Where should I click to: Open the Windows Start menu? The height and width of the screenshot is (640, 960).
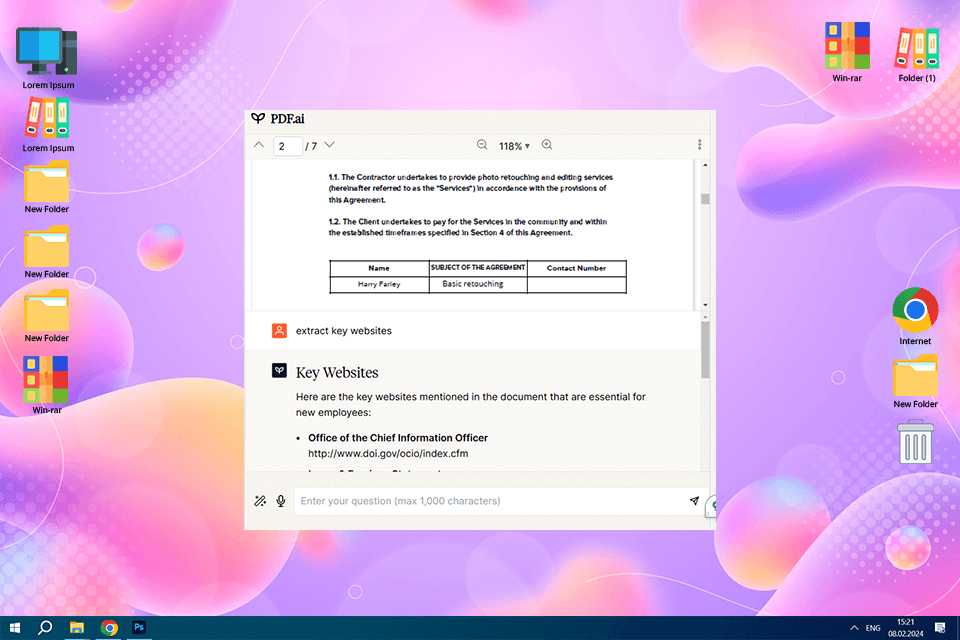(x=15, y=628)
